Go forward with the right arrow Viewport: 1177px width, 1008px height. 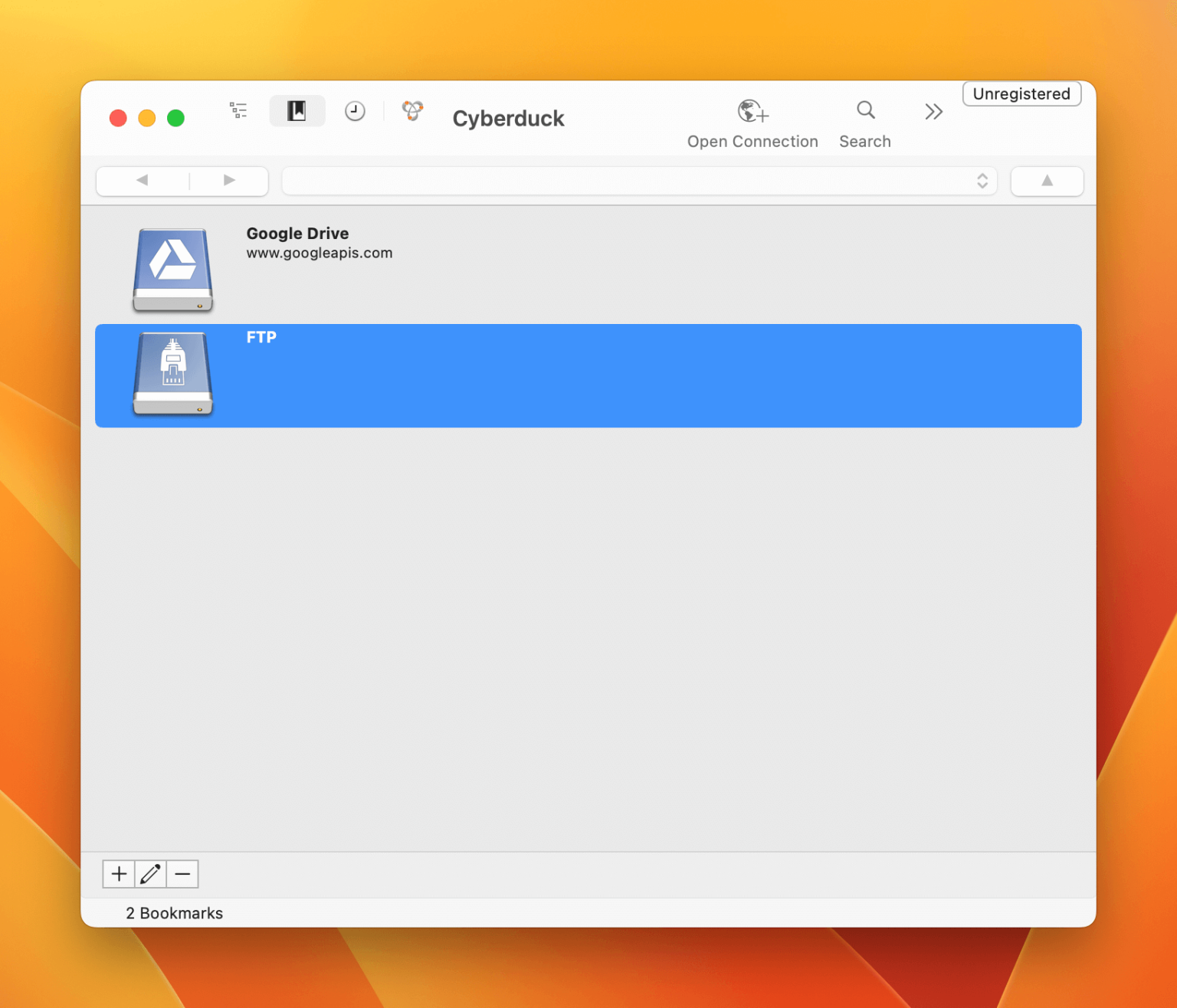pos(229,181)
